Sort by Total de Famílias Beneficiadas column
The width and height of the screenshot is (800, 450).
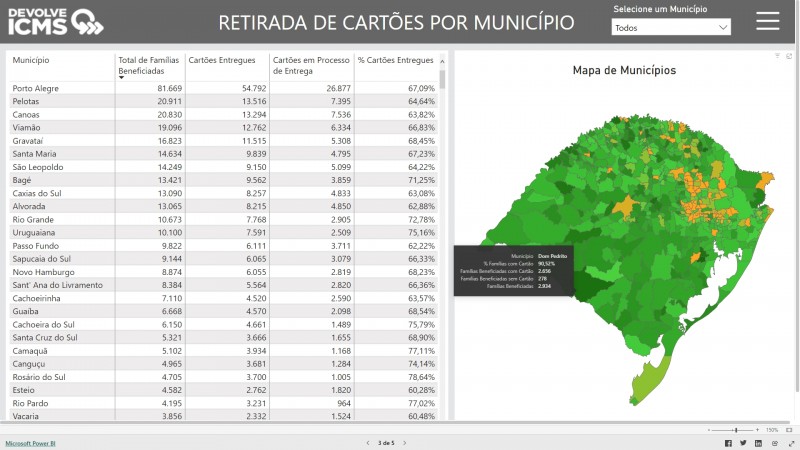tap(149, 66)
